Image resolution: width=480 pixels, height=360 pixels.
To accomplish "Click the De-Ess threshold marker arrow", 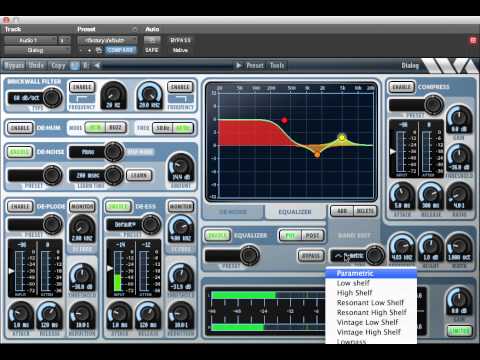I will 110,268.
